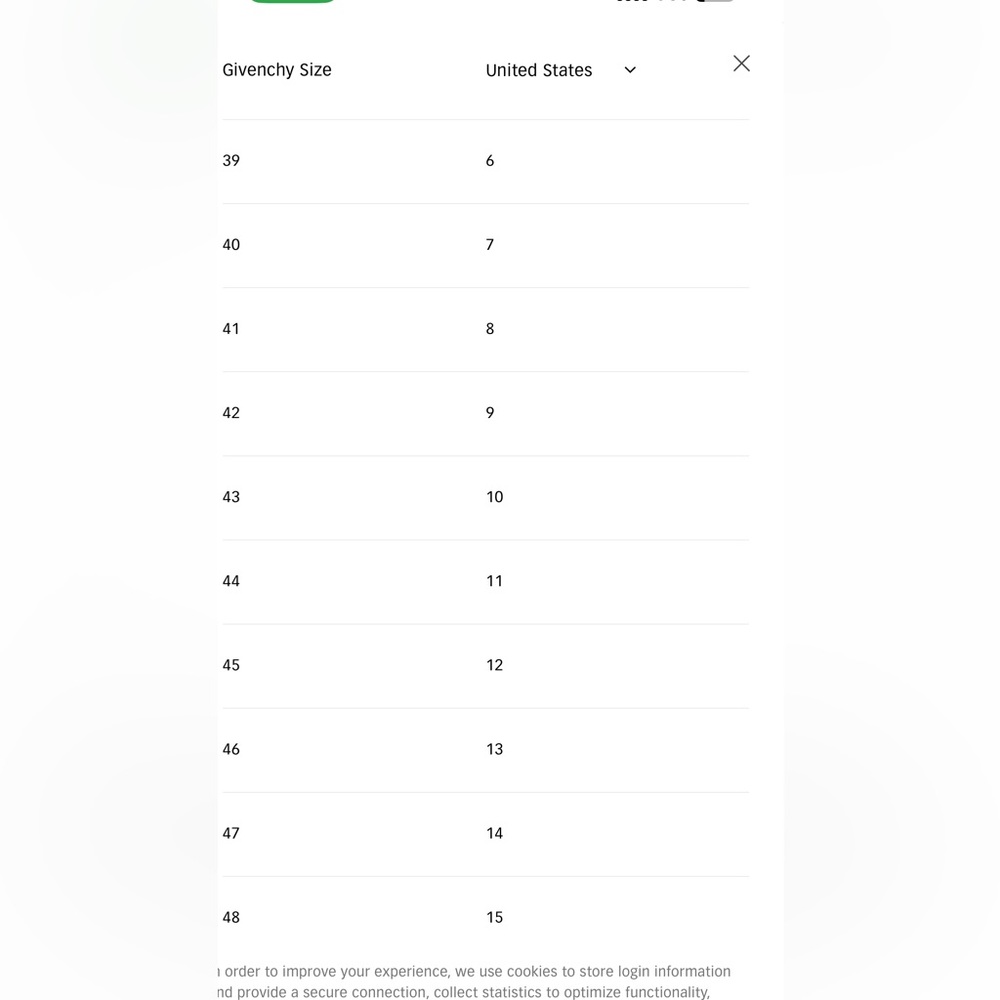Click the cookie notice text
The width and height of the screenshot is (1000, 1000).
[476, 981]
